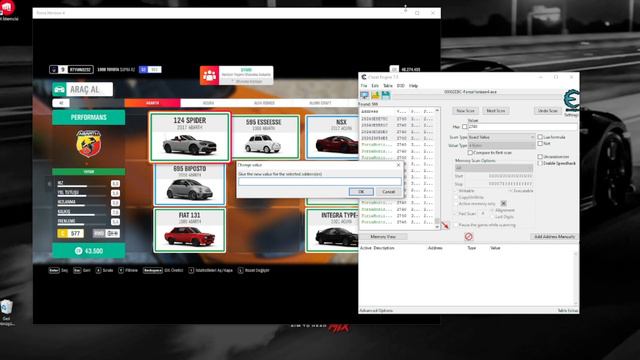Image resolution: width=640 pixels, height=360 pixels.
Task: Toggle the Hex checkbox
Action: pyautogui.click(x=464, y=127)
